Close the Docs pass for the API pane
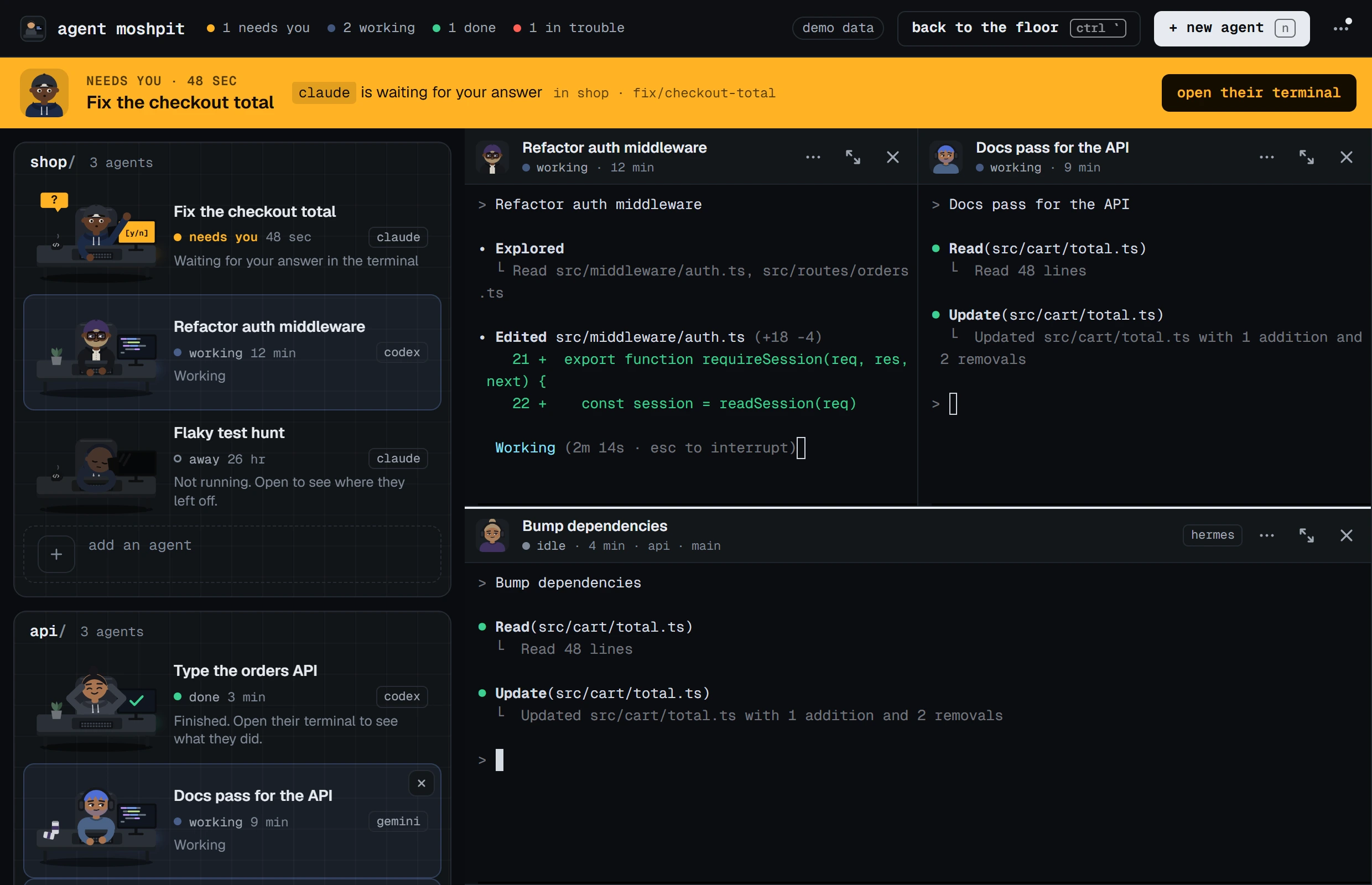Screen dimensions: 1372x885 (x=1346, y=157)
